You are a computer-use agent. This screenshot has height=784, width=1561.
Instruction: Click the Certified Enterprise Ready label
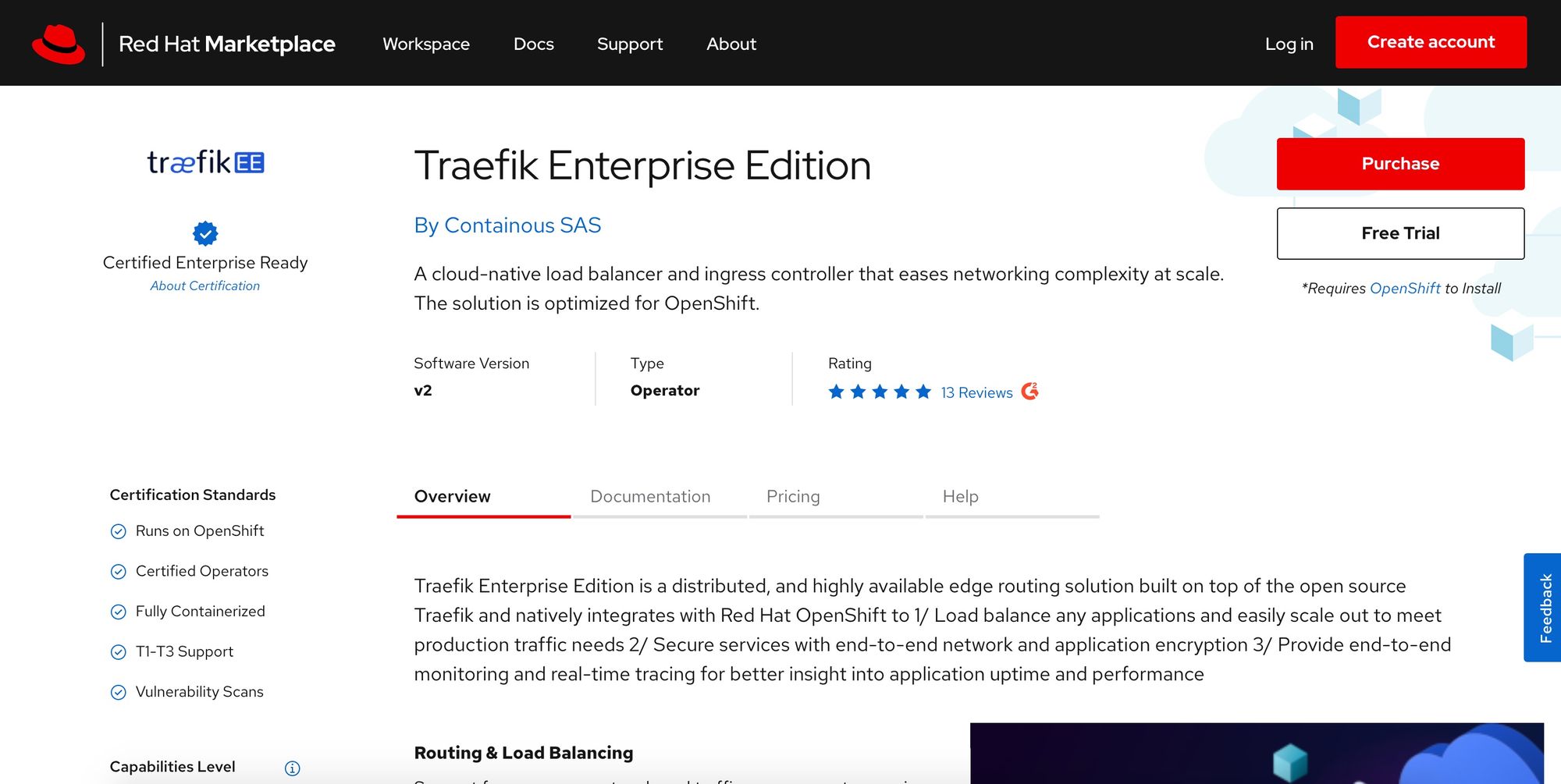(x=205, y=263)
